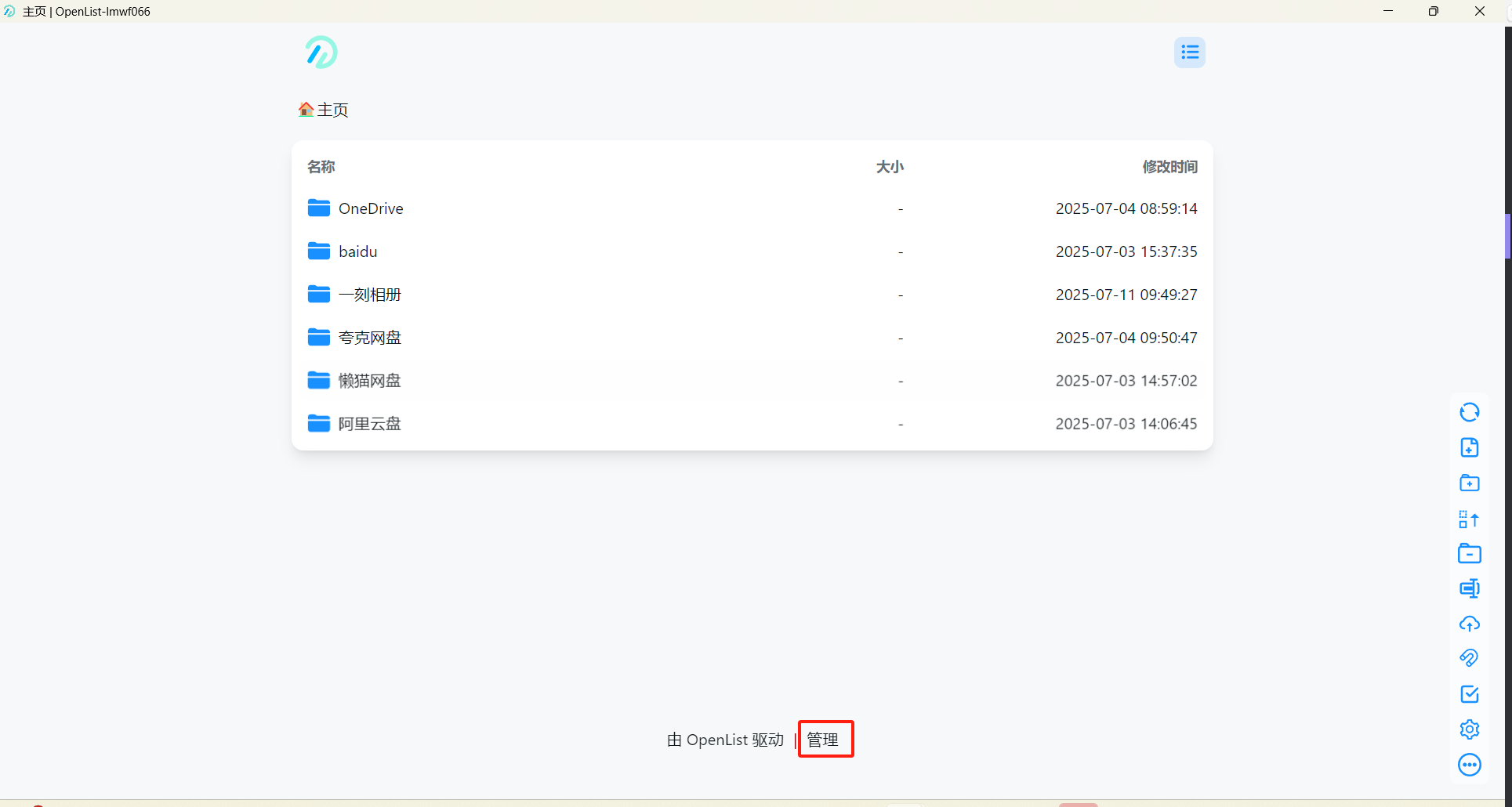
Task: Click the home icon in the breadcrumb
Action: click(x=306, y=110)
